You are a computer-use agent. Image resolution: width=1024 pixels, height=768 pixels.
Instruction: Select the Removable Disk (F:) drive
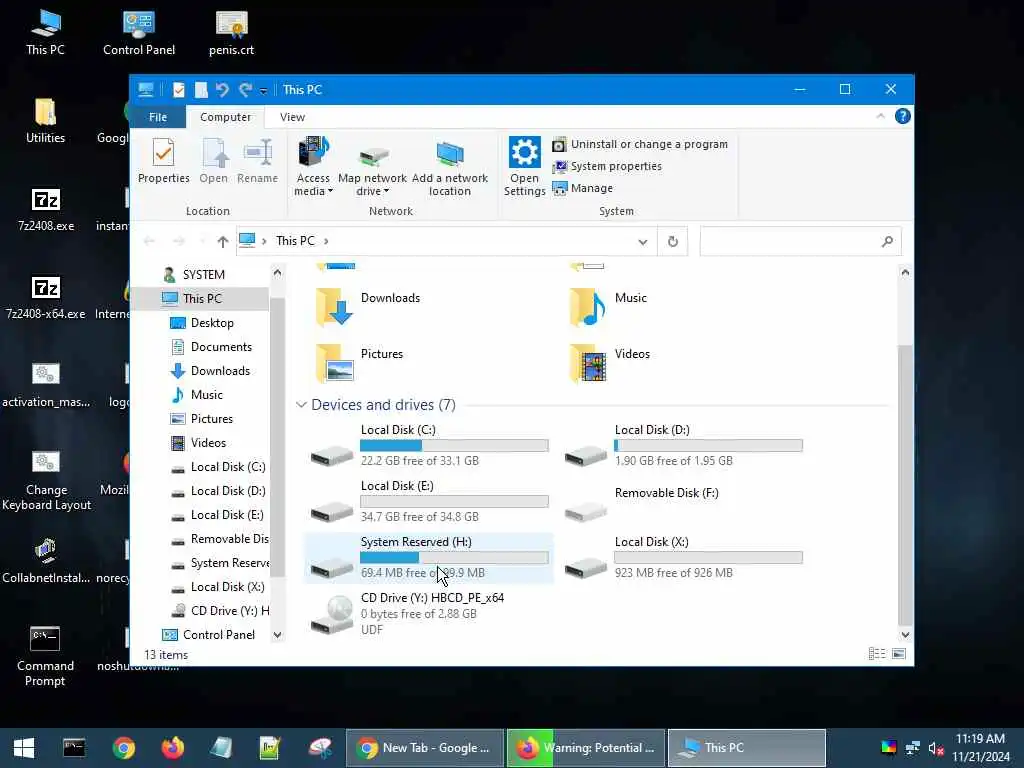coord(682,502)
